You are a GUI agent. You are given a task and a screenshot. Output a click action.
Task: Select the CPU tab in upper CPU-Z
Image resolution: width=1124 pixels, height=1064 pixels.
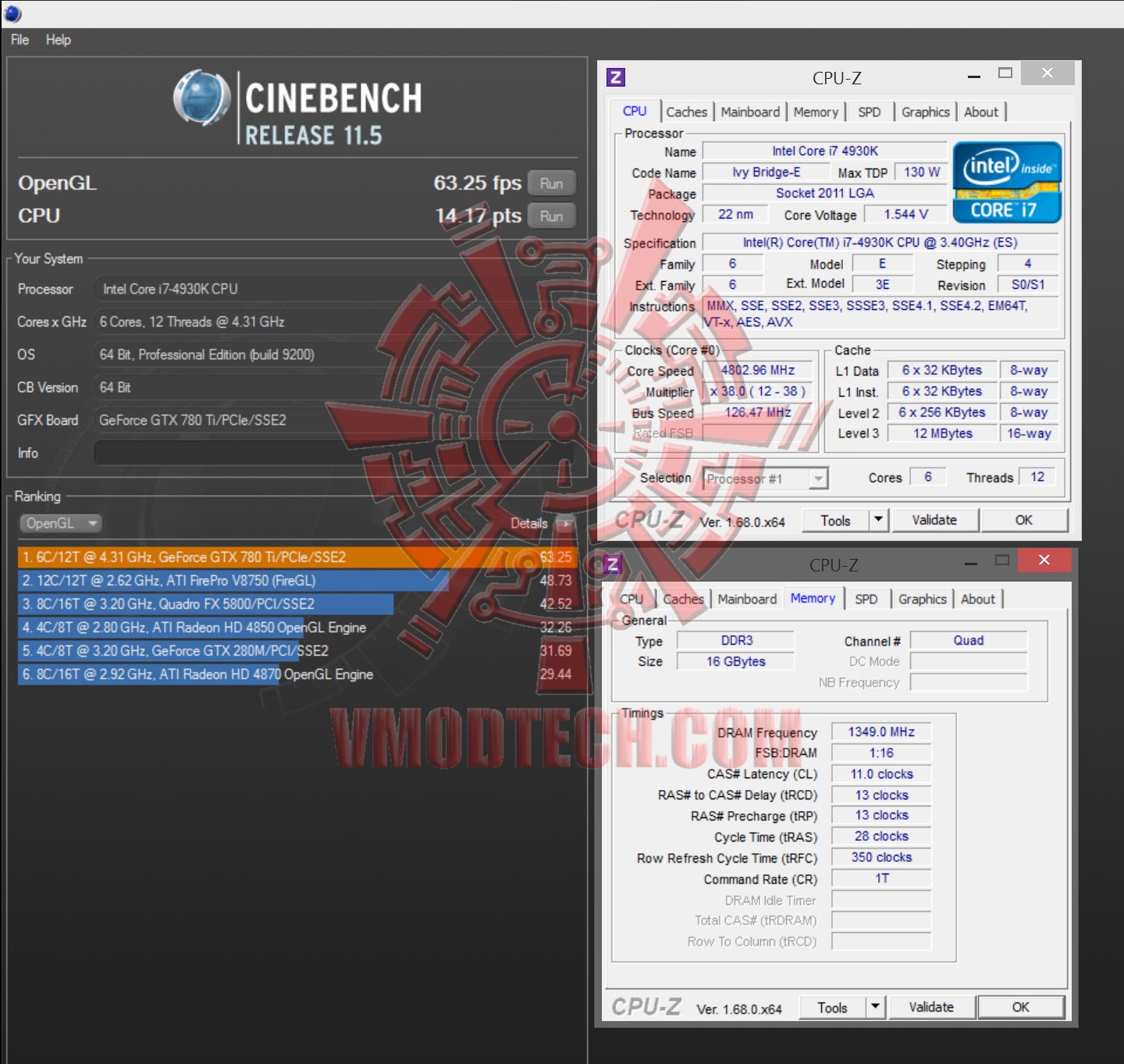point(635,111)
